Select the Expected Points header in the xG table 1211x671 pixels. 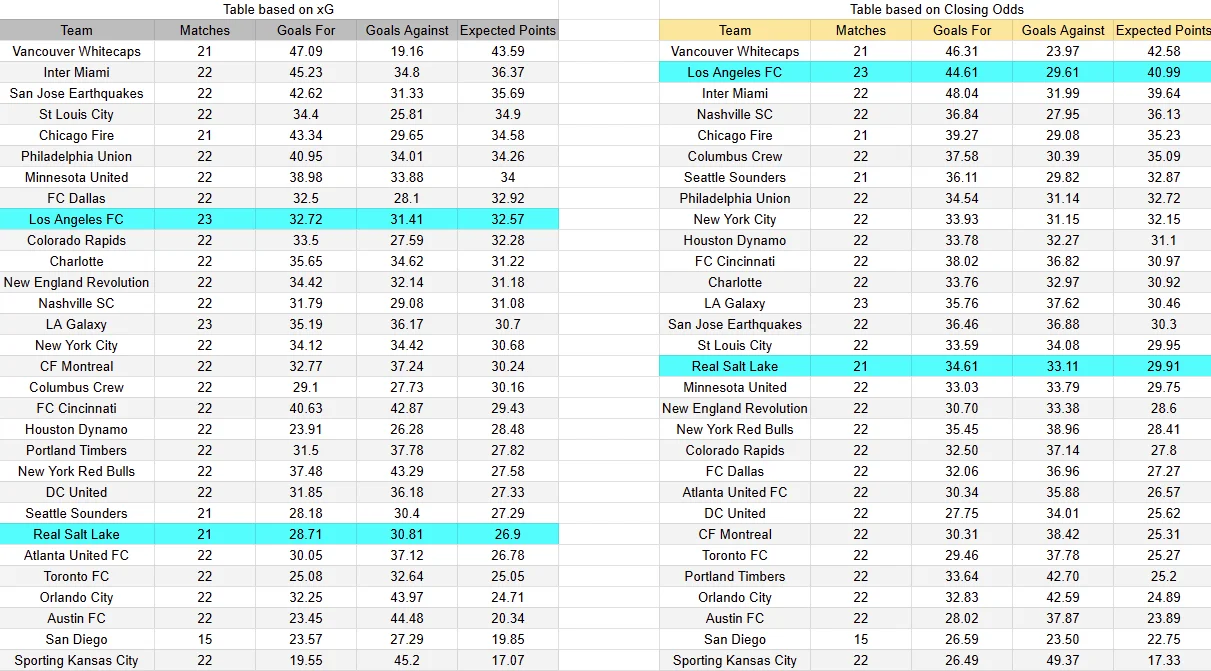pyautogui.click(x=508, y=30)
